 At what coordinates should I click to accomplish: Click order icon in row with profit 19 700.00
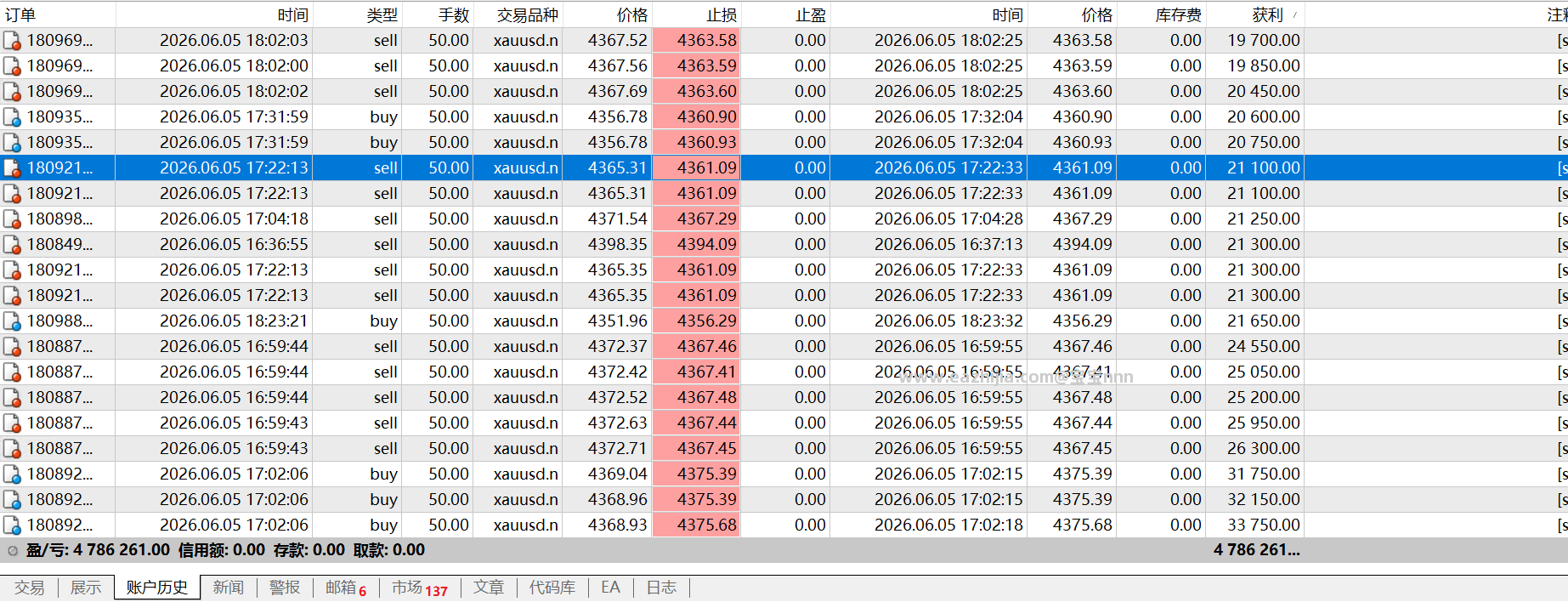pyautogui.click(x=12, y=40)
